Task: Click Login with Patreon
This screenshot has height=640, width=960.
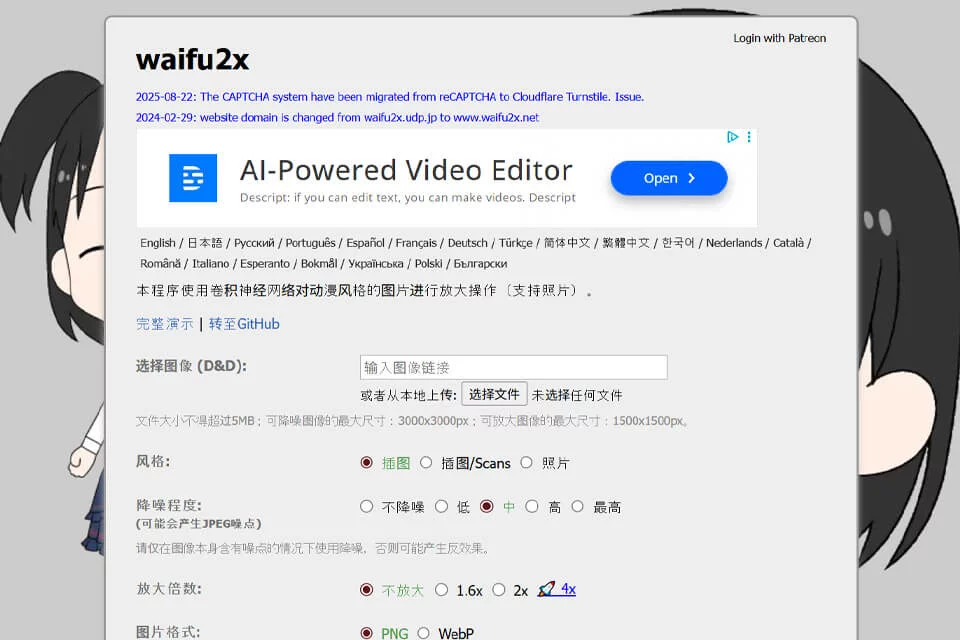Action: [779, 39]
